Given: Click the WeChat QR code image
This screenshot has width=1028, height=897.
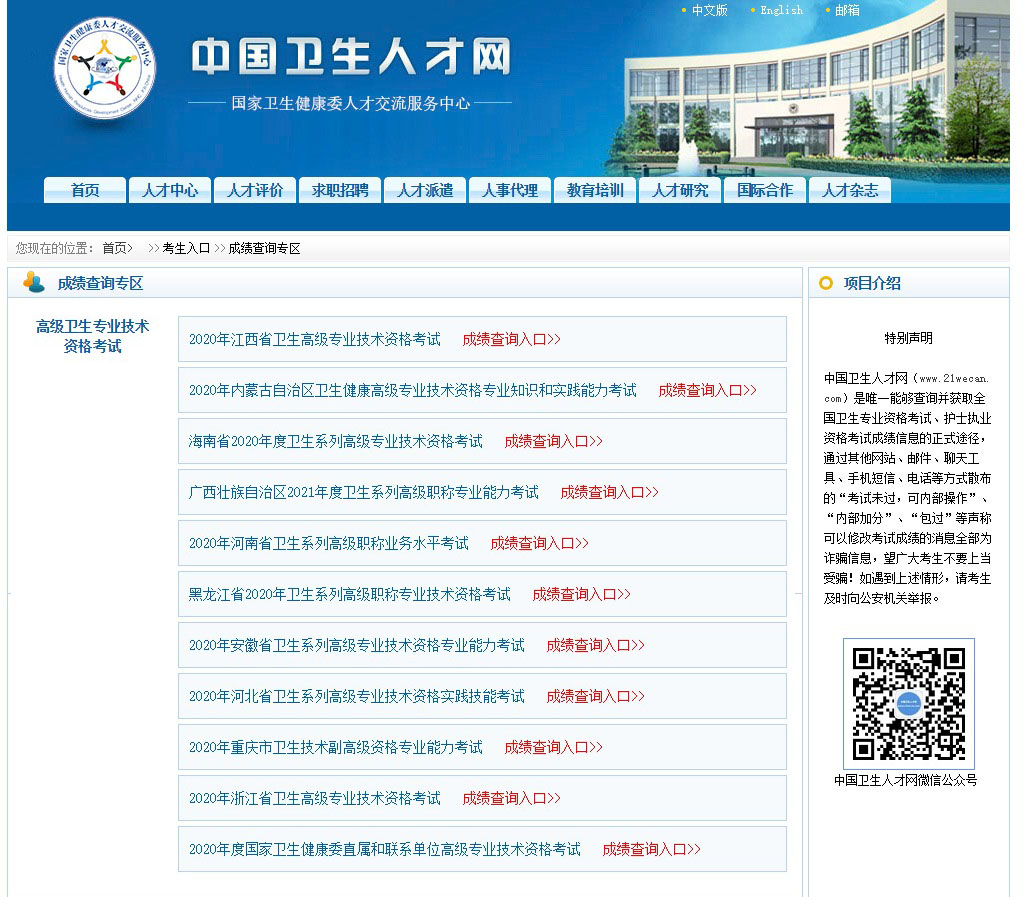Looking at the screenshot, I should (x=909, y=704).
